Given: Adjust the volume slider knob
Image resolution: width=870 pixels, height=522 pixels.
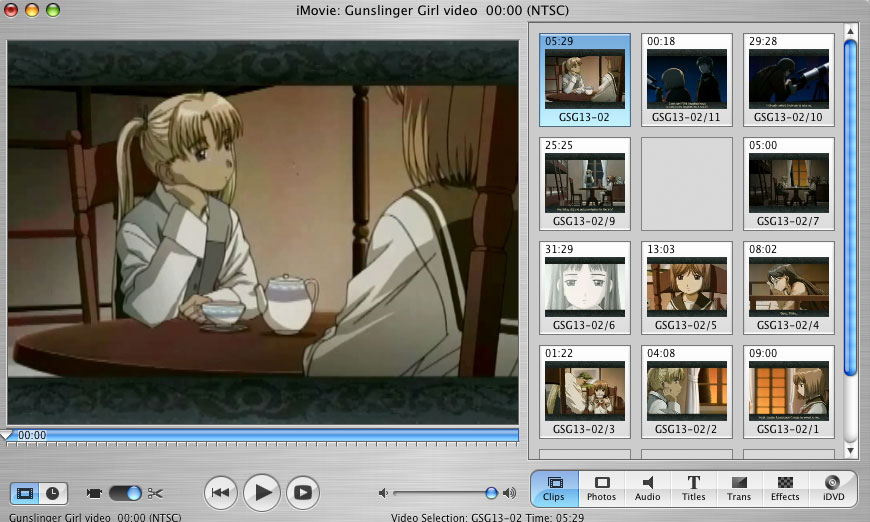Looking at the screenshot, I should (491, 493).
